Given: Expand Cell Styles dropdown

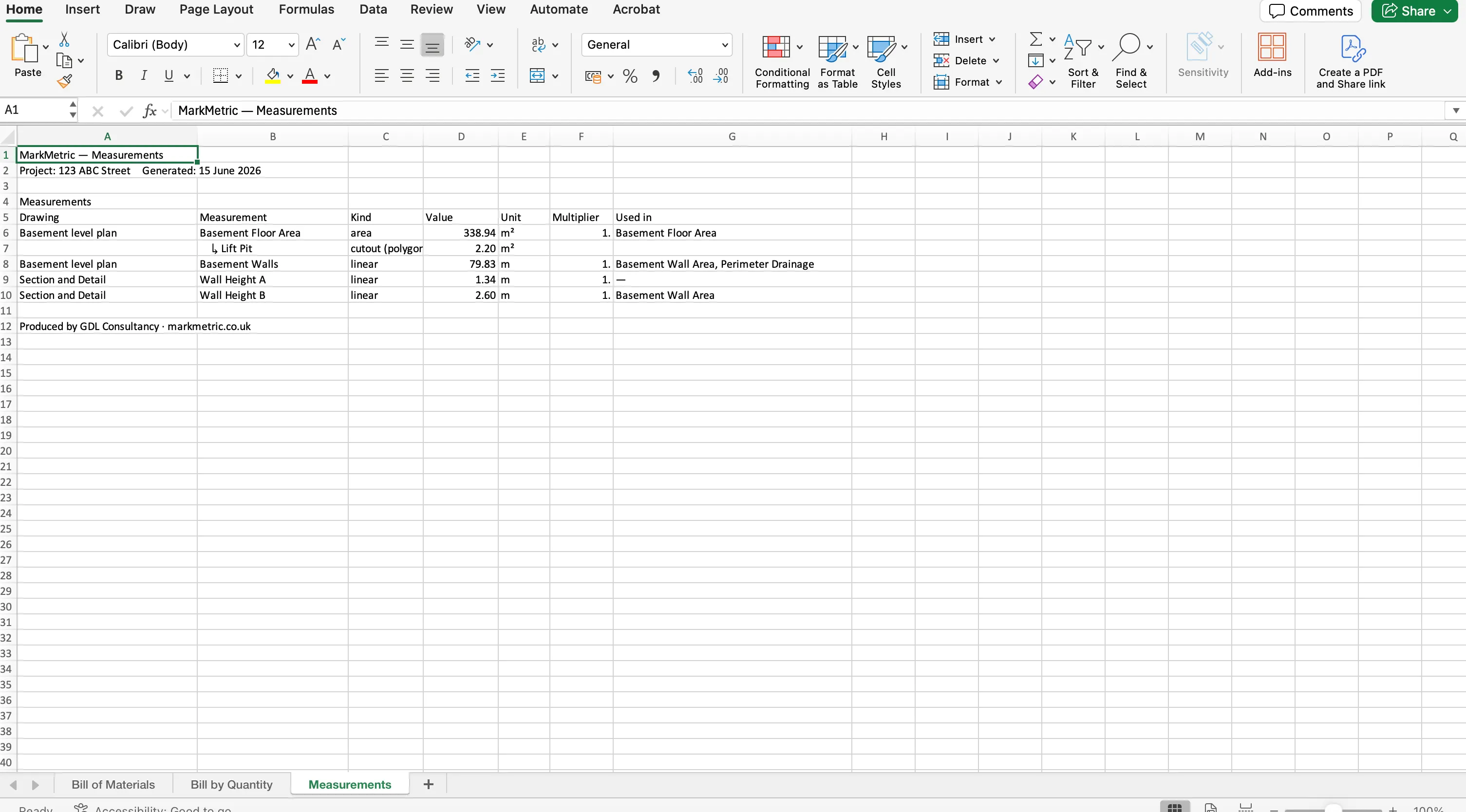Looking at the screenshot, I should tap(904, 47).
